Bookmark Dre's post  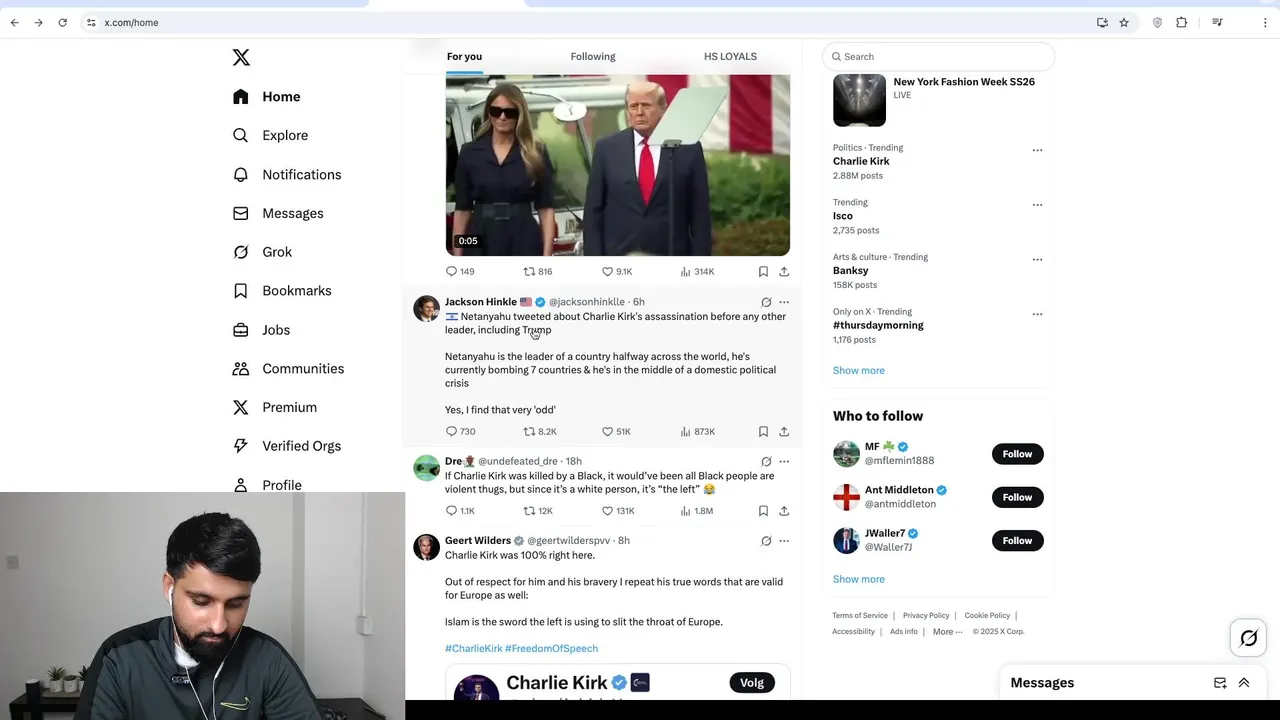coord(763,511)
